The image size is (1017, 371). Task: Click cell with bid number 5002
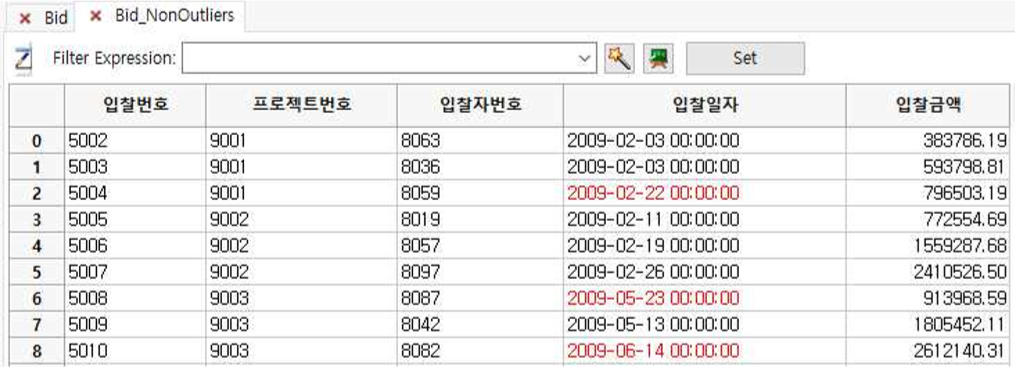(135, 141)
